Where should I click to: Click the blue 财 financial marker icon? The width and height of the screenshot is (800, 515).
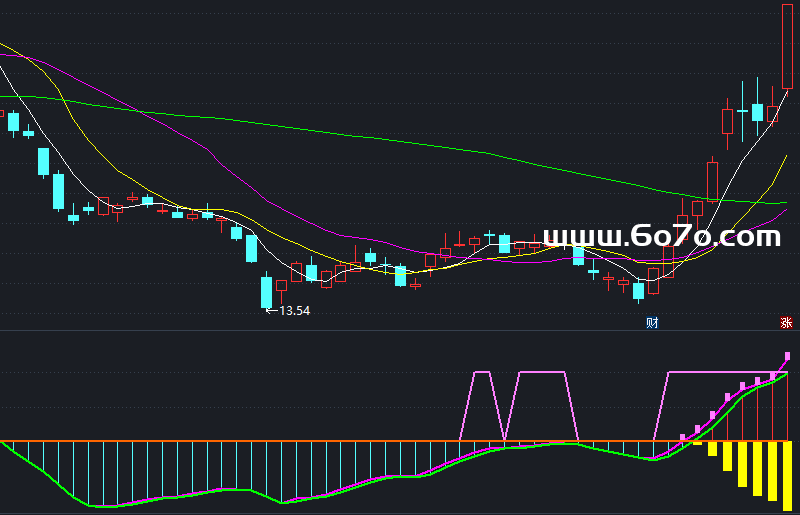coord(652,323)
